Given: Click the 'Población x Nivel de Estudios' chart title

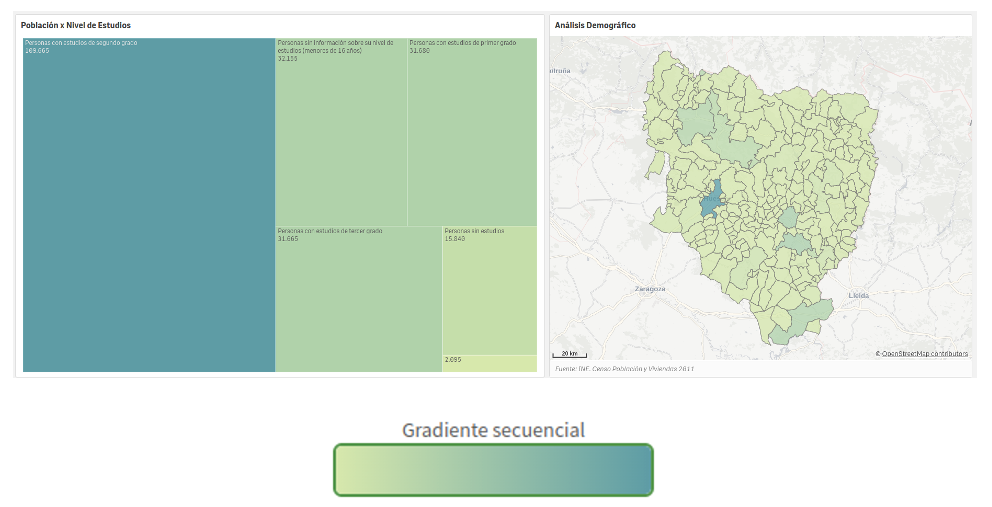Looking at the screenshot, I should tap(76, 25).
